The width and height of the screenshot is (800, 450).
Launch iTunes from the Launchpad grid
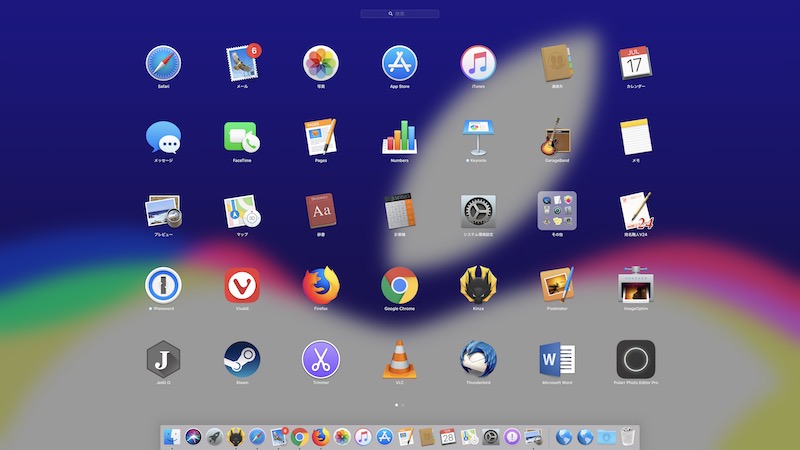(x=478, y=63)
